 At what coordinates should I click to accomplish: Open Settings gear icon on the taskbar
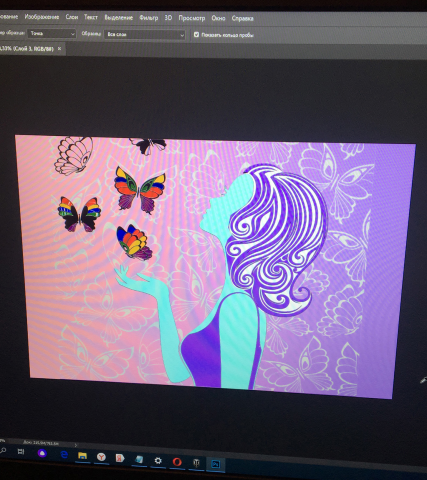coord(158,461)
